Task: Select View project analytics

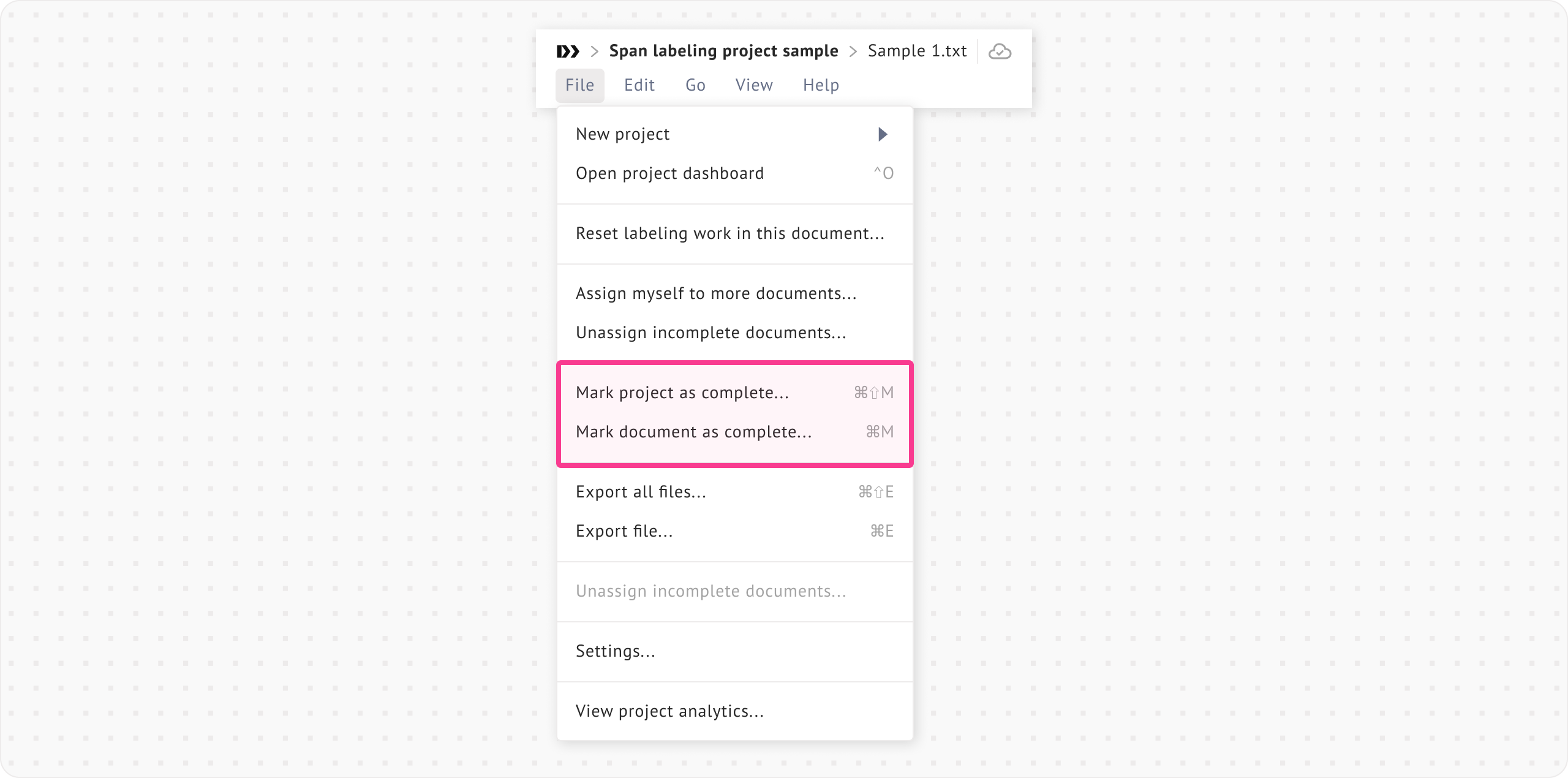Action: tap(669, 711)
